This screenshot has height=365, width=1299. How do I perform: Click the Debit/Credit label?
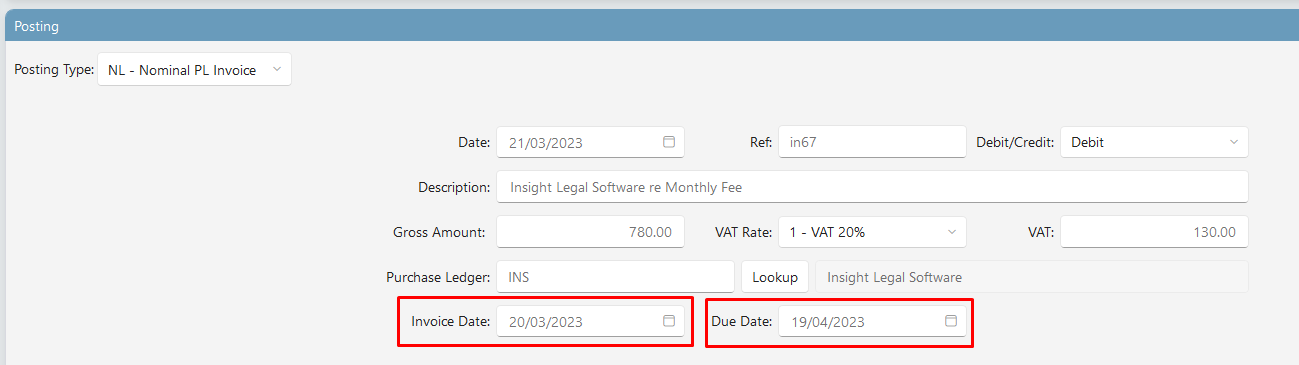(x=1015, y=142)
